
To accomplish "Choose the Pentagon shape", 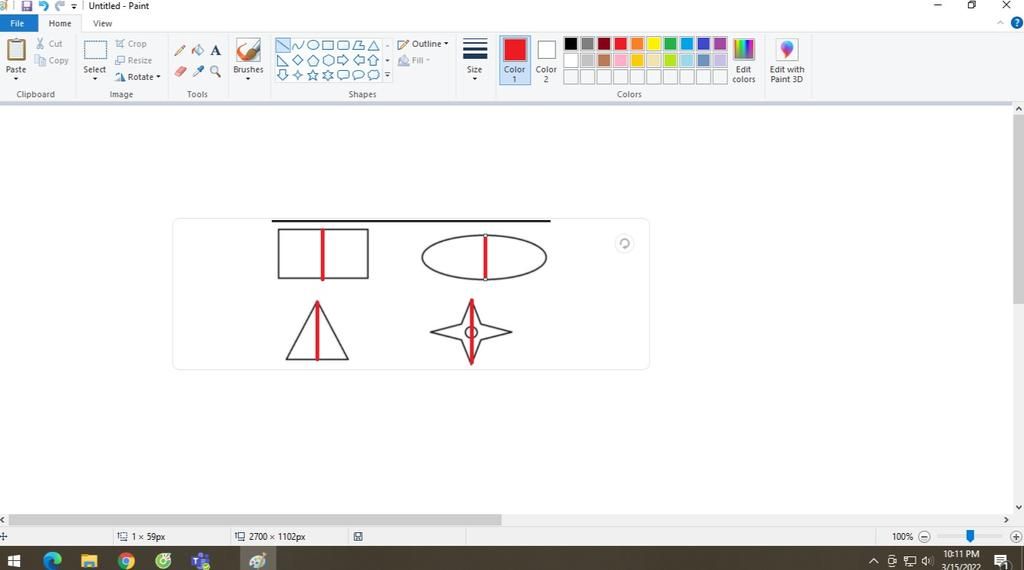I will 313,60.
